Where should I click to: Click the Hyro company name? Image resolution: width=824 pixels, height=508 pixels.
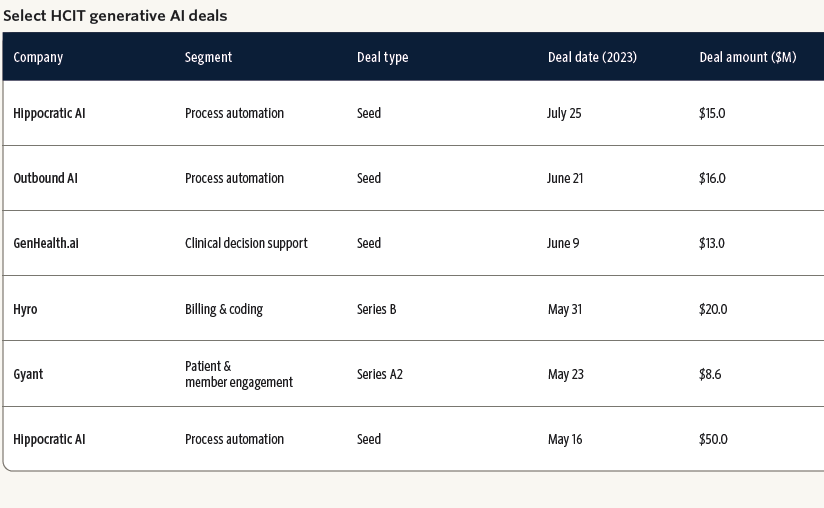pos(25,309)
